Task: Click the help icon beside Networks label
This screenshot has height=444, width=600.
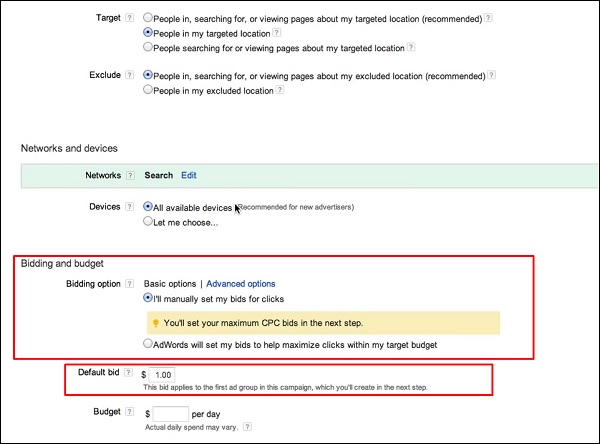Action: pos(131,175)
